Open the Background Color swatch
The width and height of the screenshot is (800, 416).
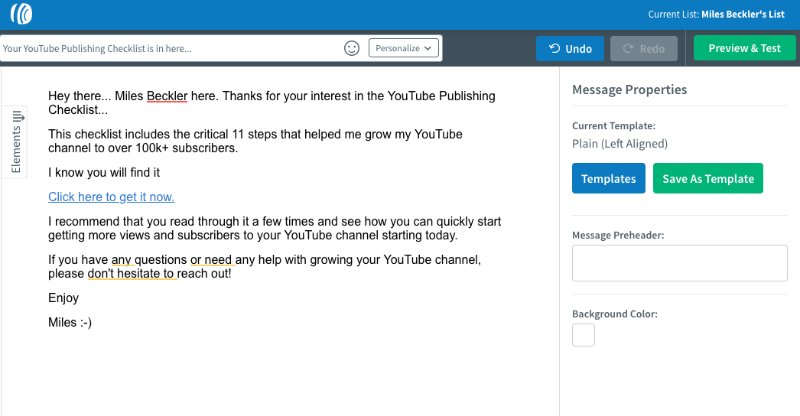pos(583,335)
